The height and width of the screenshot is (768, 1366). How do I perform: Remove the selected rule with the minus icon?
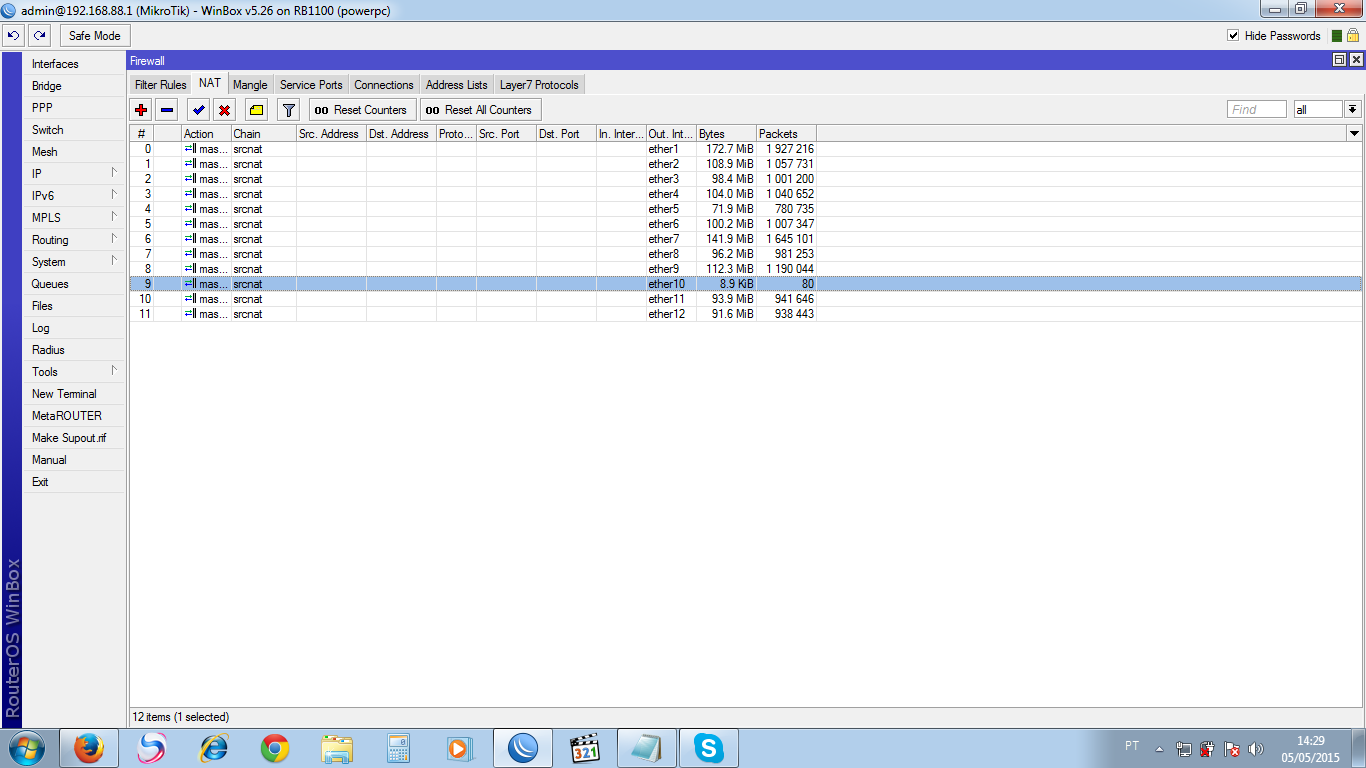[167, 110]
